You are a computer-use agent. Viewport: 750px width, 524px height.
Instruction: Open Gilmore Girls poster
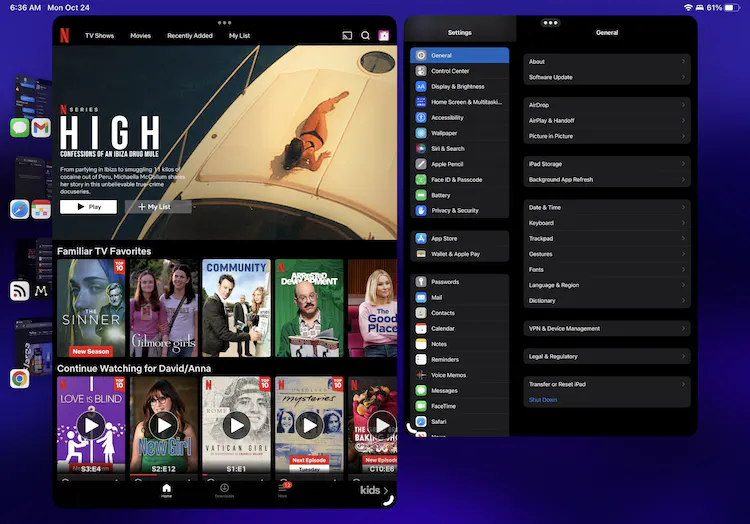164,308
